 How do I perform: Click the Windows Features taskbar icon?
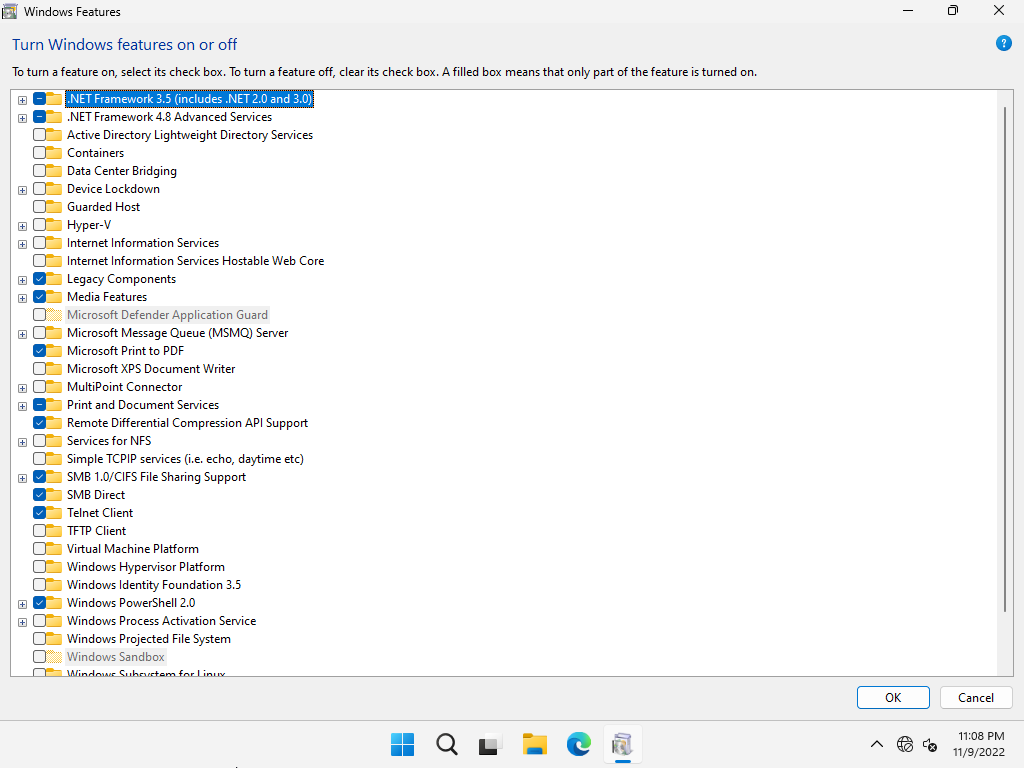coord(622,744)
